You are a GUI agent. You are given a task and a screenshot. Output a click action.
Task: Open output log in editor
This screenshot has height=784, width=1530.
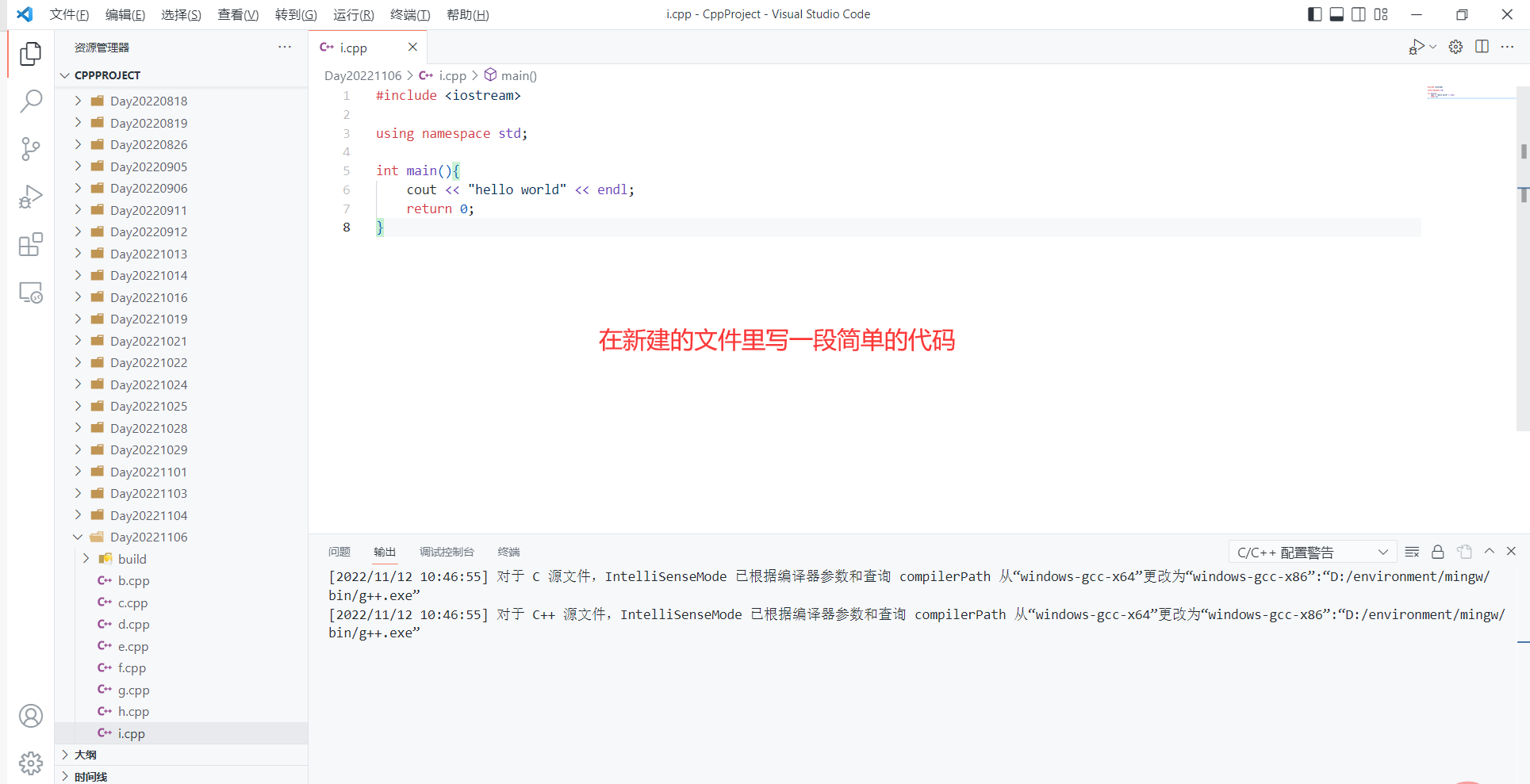[1464, 552]
